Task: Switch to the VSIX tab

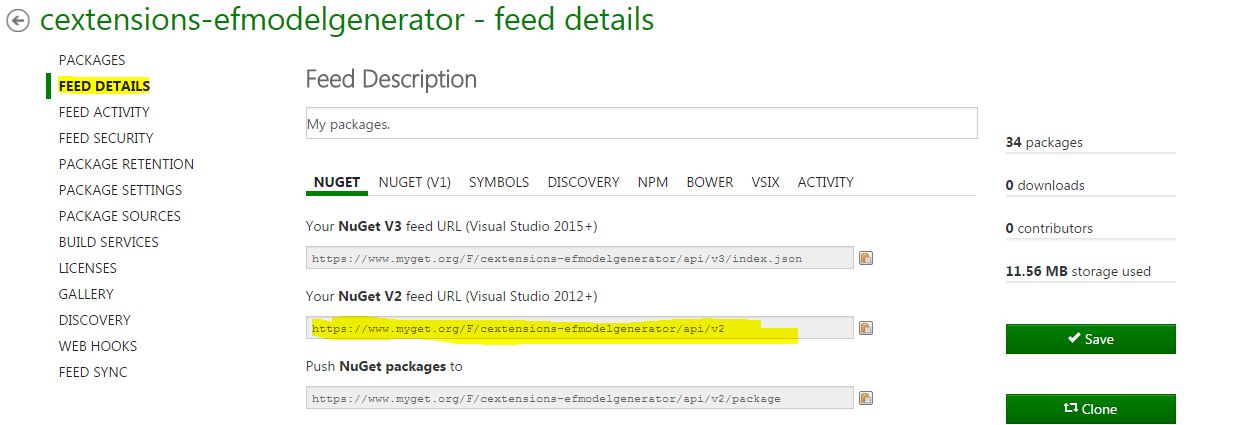Action: pos(766,182)
